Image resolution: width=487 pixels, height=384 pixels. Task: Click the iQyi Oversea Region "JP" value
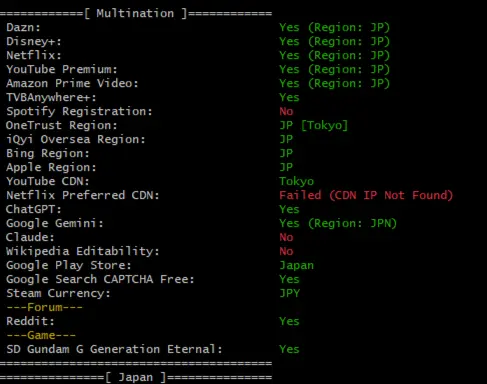pyautogui.click(x=286, y=139)
